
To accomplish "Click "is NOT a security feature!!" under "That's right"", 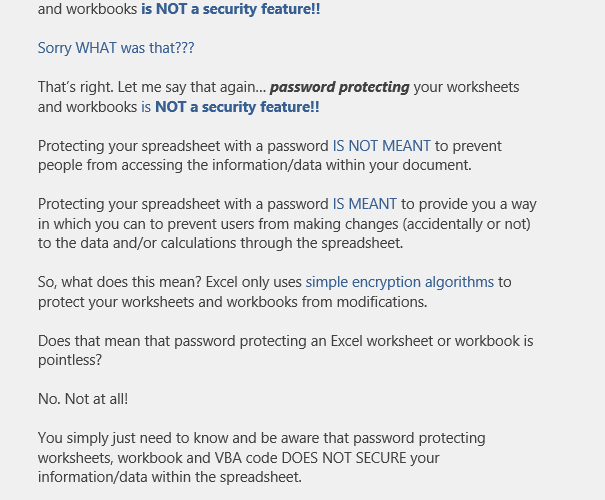I will click(230, 107).
